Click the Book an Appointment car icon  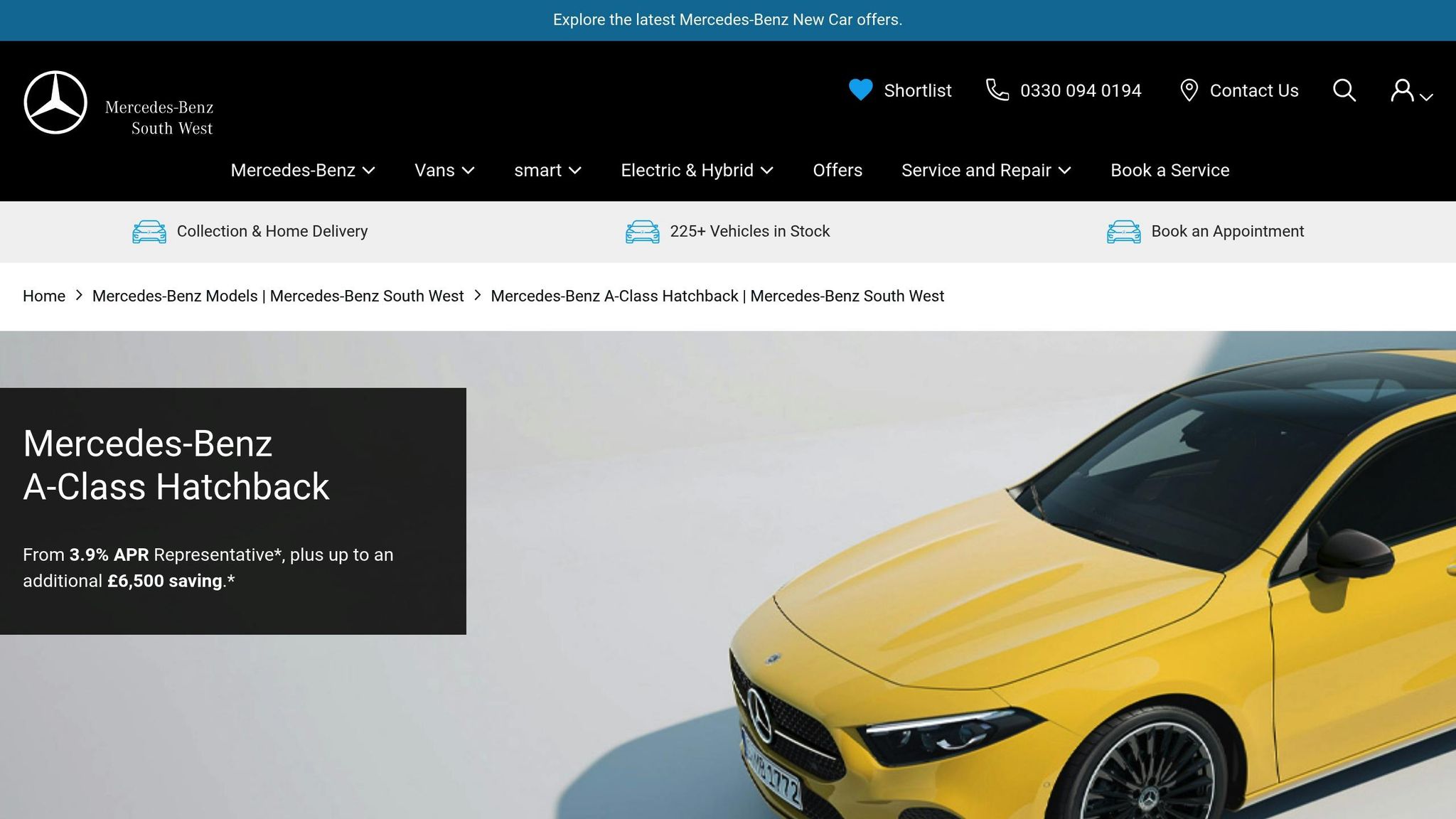[1123, 232]
